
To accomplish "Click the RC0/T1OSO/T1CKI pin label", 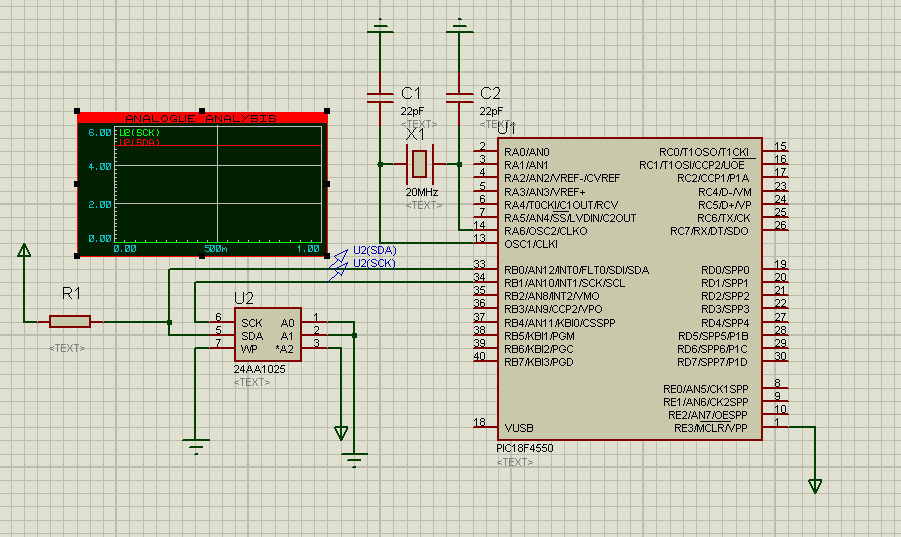I will pos(704,152).
